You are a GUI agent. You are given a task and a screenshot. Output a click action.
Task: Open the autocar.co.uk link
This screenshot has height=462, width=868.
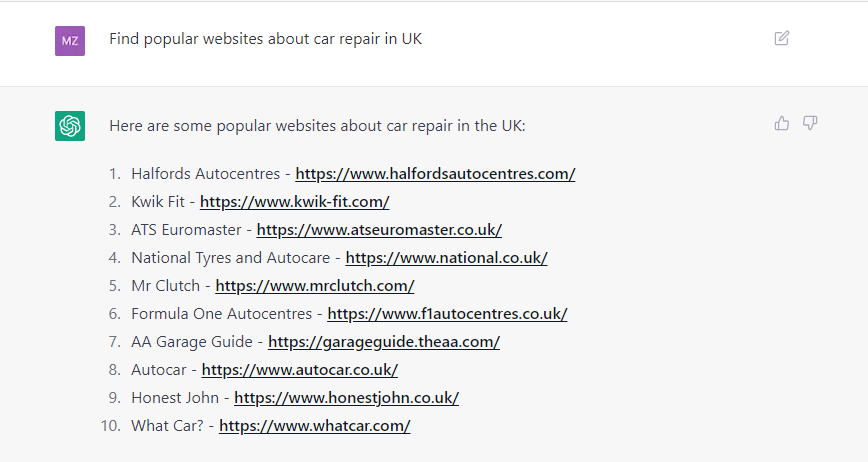[299, 370]
